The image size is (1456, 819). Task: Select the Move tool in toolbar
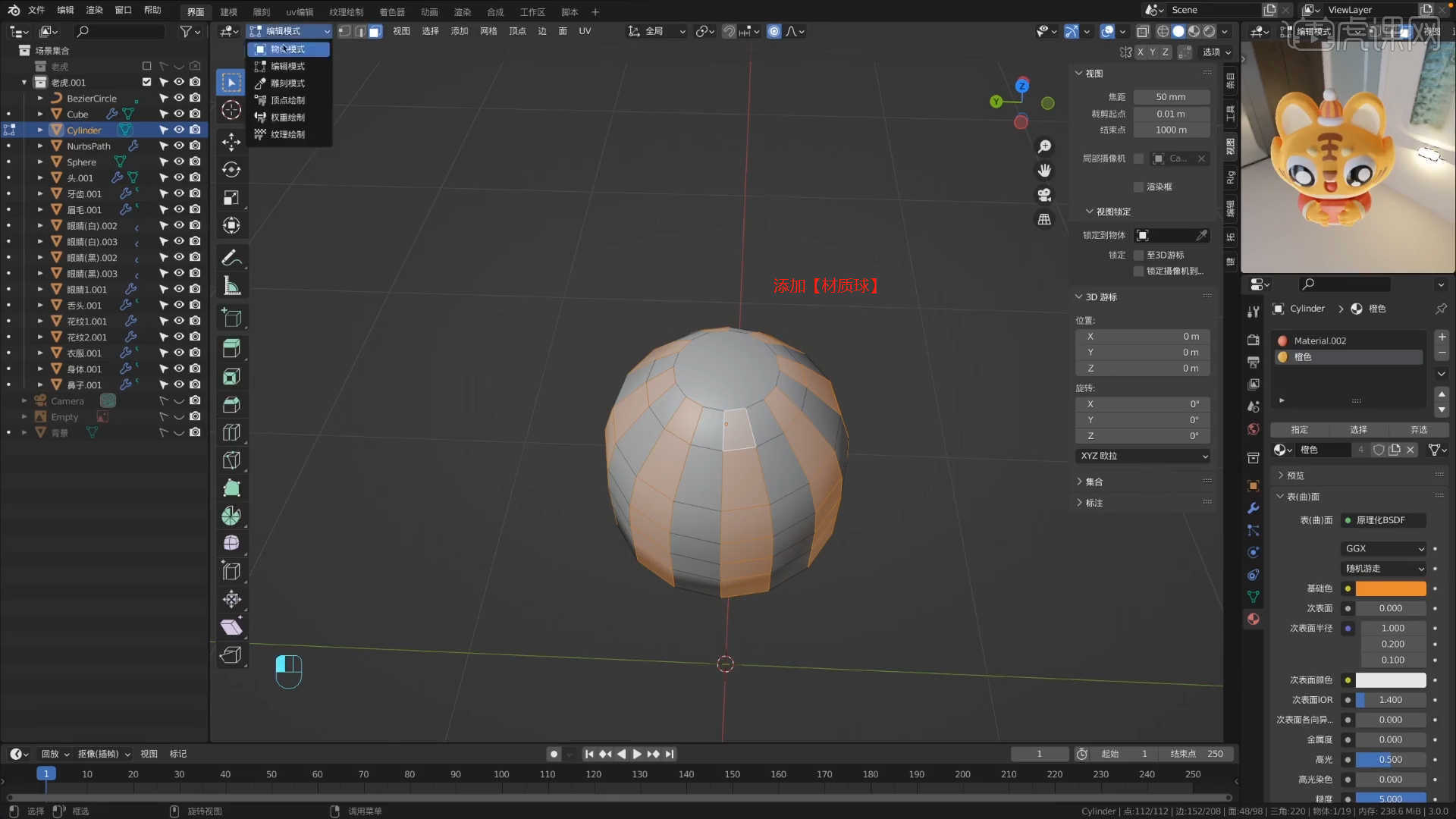[x=231, y=142]
